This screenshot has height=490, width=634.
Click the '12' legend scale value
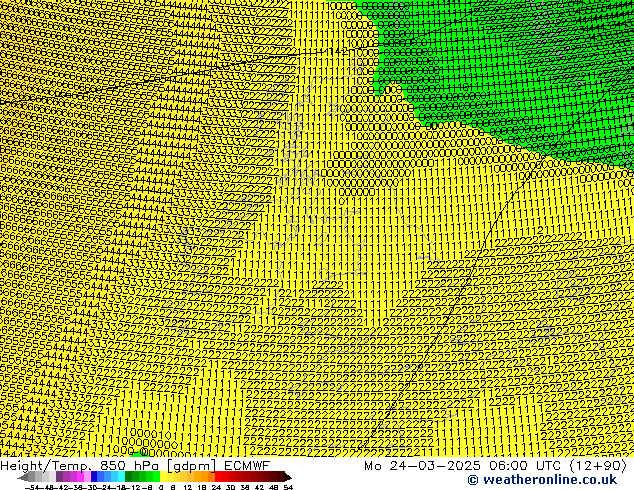click(188, 488)
